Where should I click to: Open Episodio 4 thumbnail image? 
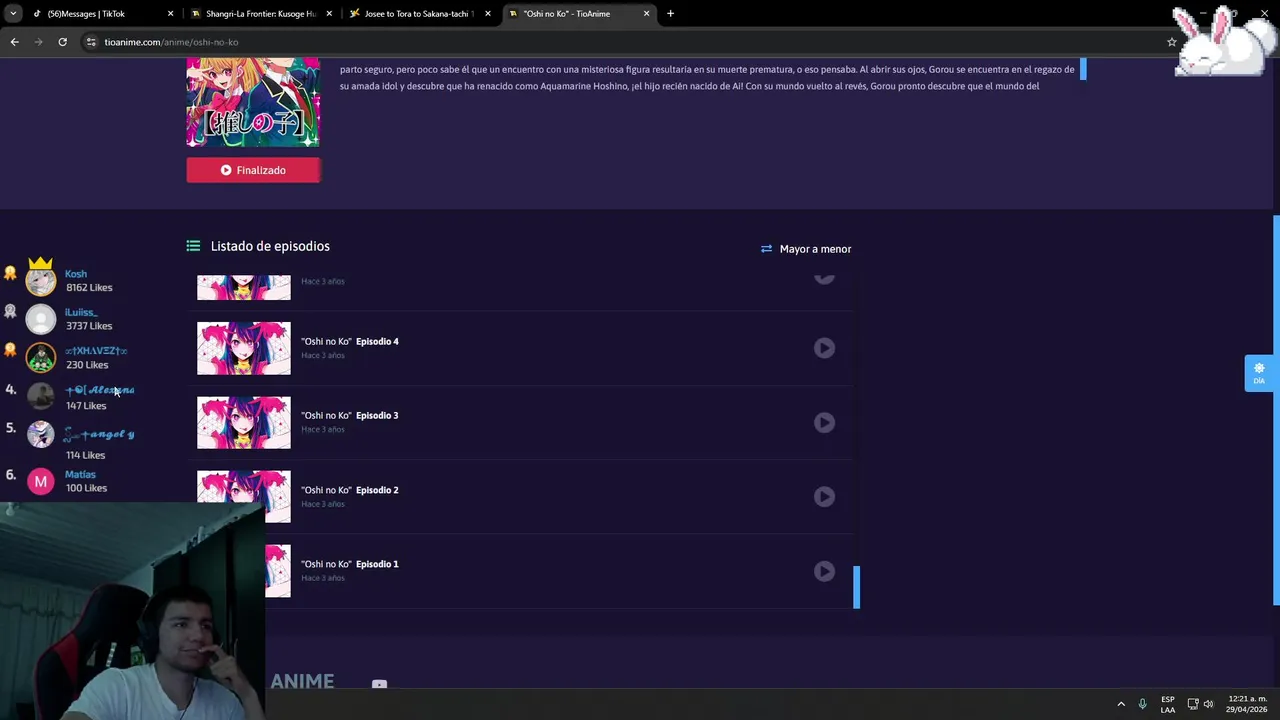tap(244, 348)
